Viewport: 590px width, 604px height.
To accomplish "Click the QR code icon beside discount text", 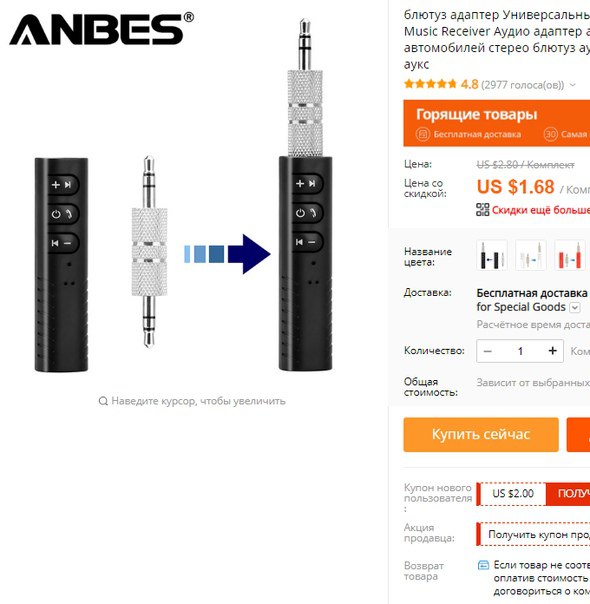I will click(483, 210).
